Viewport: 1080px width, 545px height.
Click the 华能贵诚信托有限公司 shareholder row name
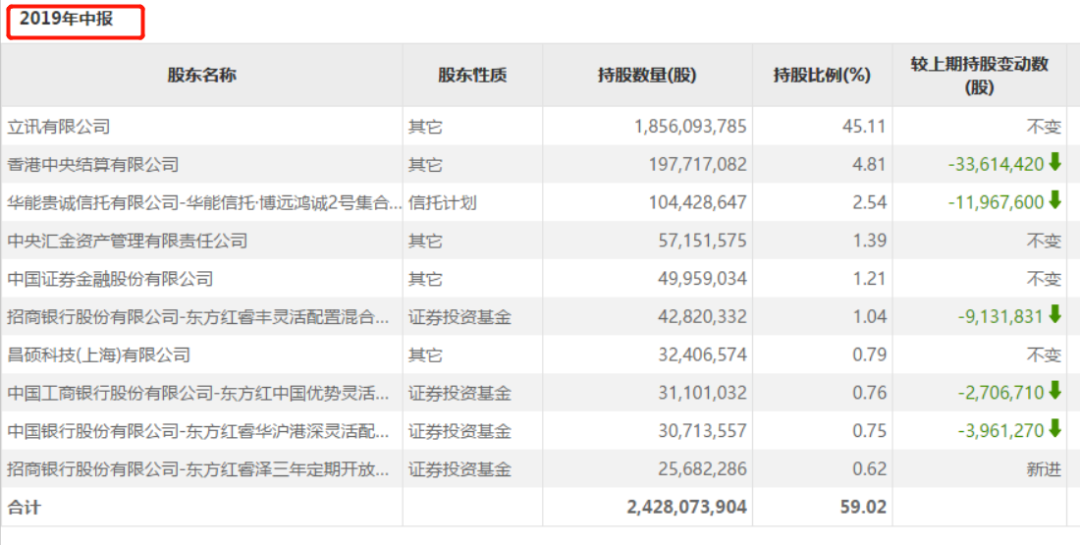205,203
